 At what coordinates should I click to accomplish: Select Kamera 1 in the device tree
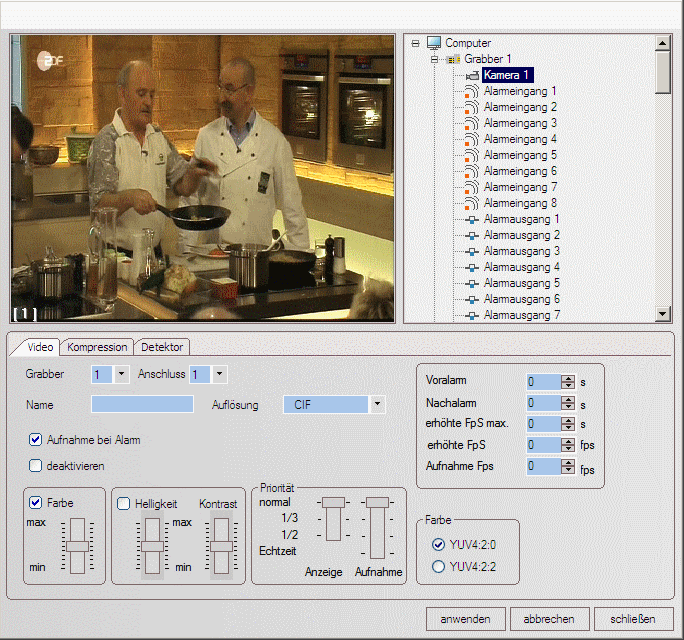tap(507, 75)
